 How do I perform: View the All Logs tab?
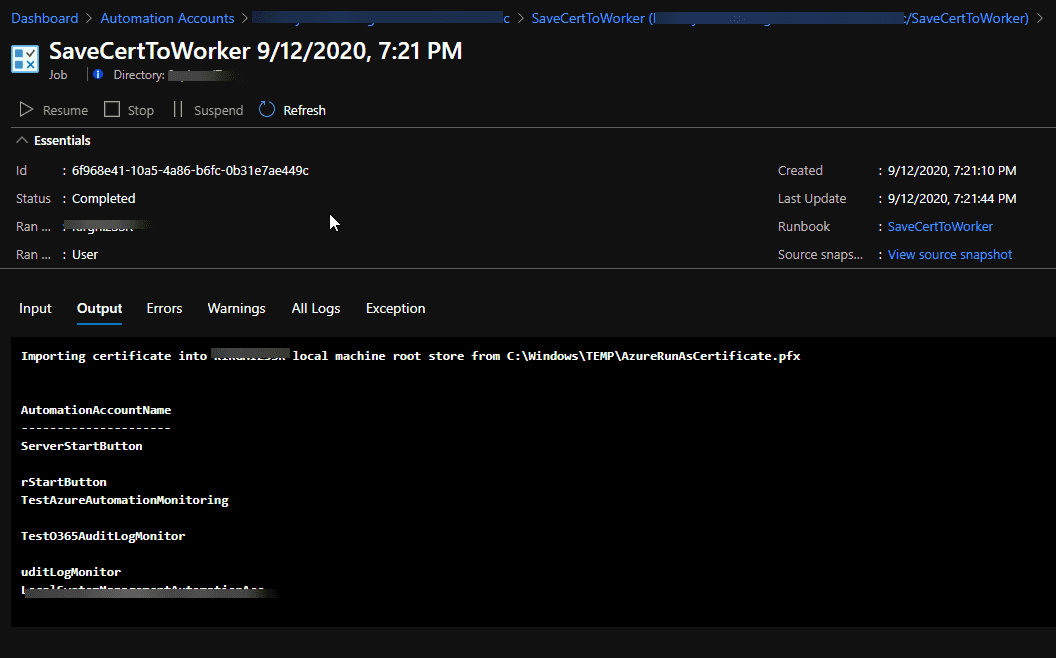pyautogui.click(x=316, y=308)
